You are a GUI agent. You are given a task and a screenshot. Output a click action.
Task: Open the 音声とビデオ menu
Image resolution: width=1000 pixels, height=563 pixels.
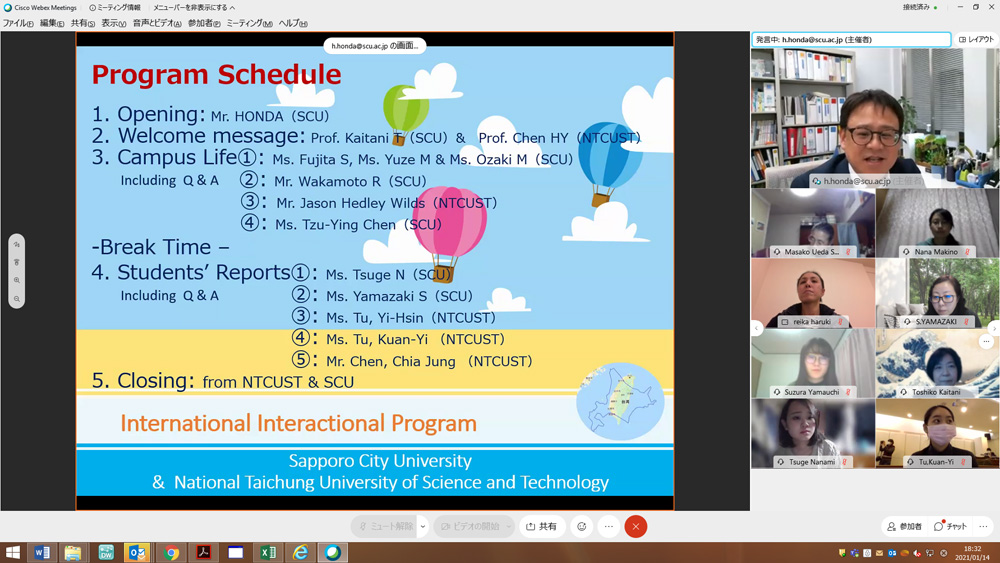pyautogui.click(x=157, y=24)
